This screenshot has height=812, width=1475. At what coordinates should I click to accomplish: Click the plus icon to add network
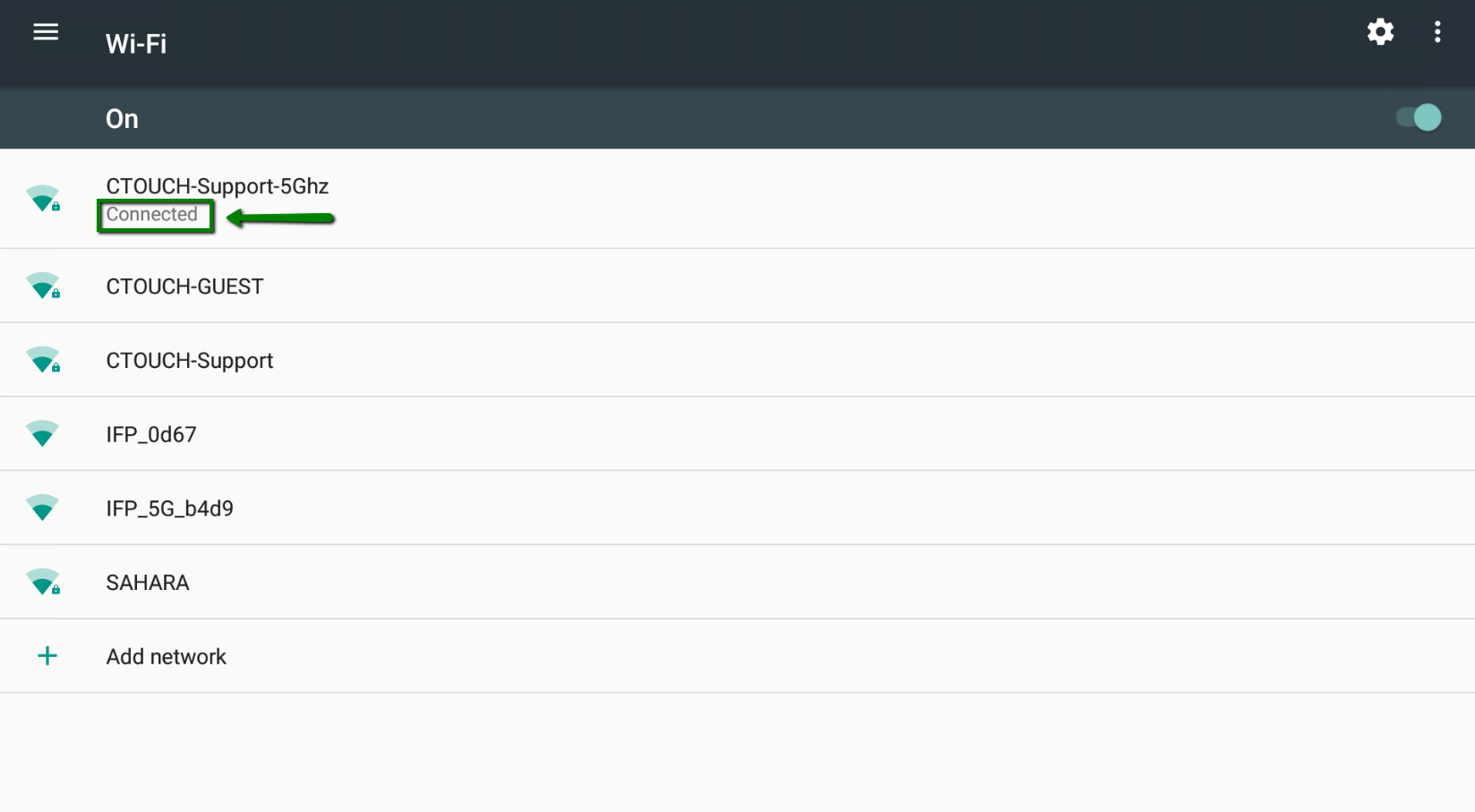47,656
